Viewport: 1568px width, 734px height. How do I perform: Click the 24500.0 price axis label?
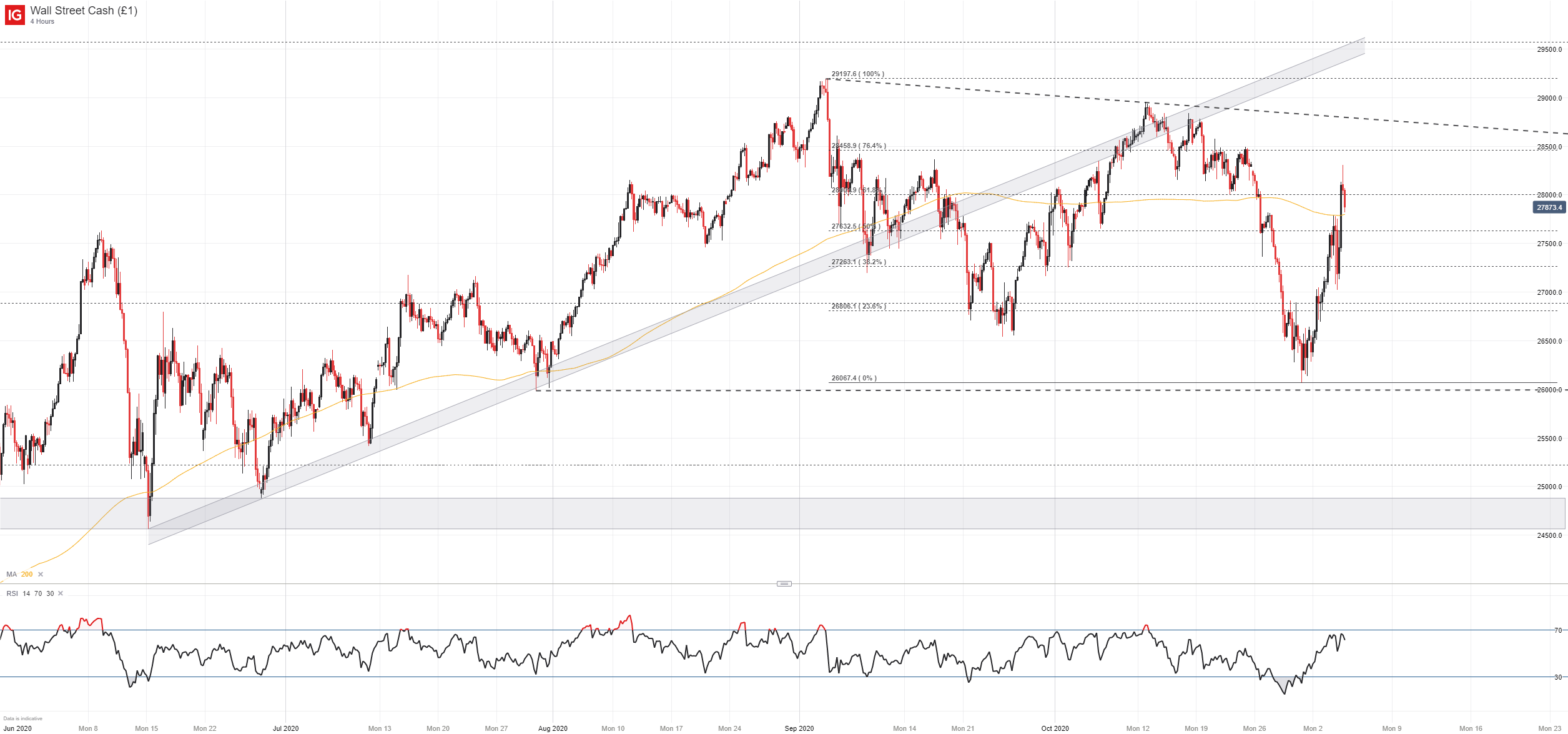pyautogui.click(x=1549, y=535)
